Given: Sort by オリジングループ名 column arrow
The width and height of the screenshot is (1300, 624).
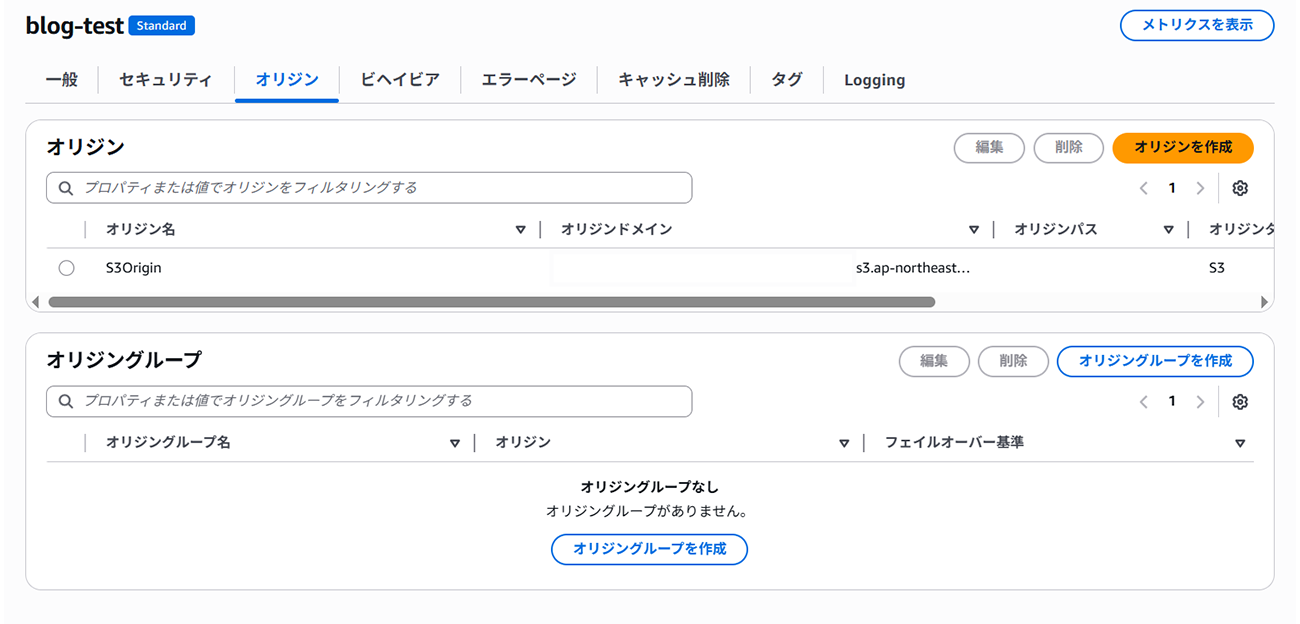Looking at the screenshot, I should pos(454,443).
